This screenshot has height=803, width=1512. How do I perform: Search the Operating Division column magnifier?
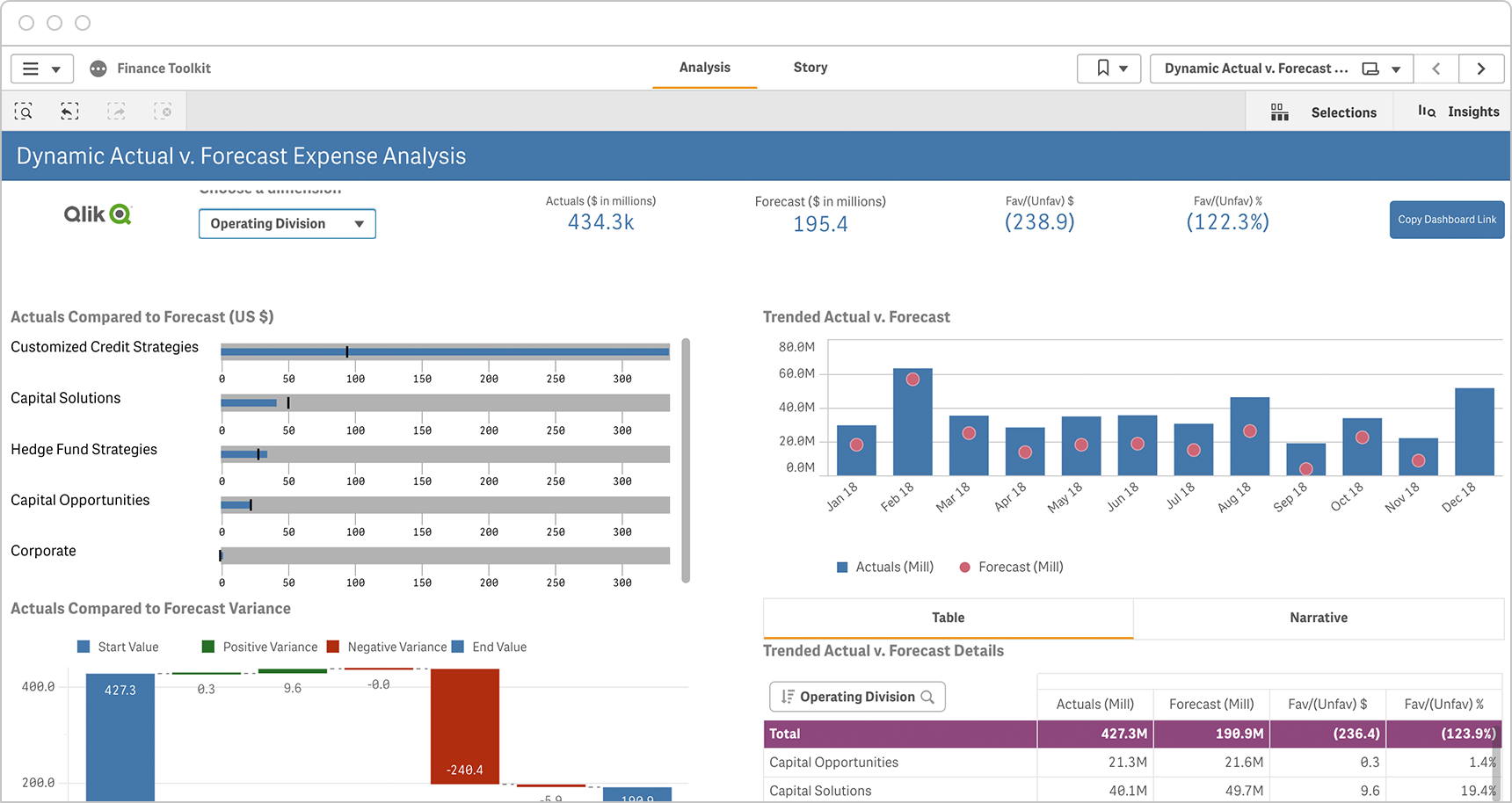pos(927,697)
